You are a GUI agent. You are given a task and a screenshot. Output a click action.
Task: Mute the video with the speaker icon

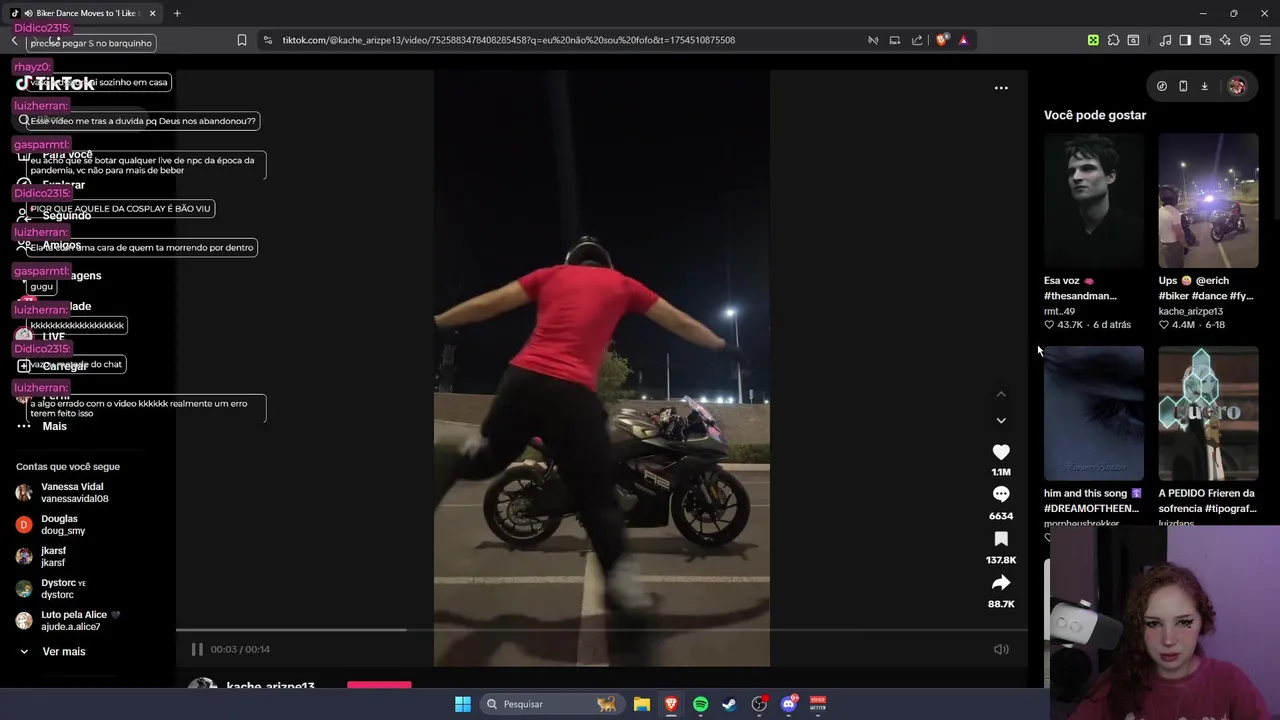tap(1001, 649)
